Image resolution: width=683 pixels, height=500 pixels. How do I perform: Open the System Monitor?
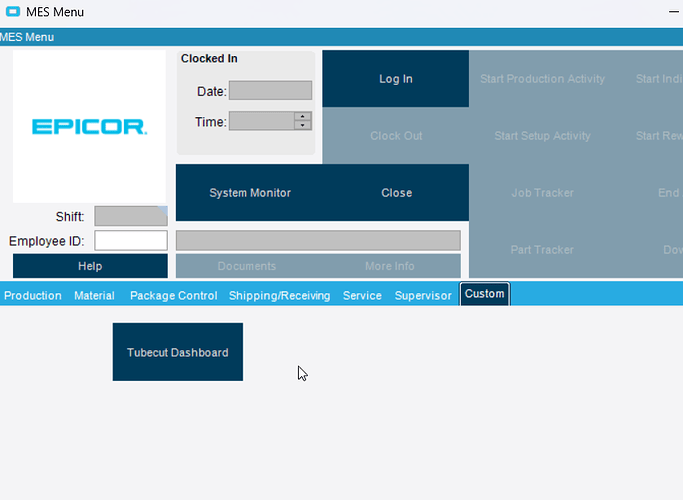coord(250,193)
